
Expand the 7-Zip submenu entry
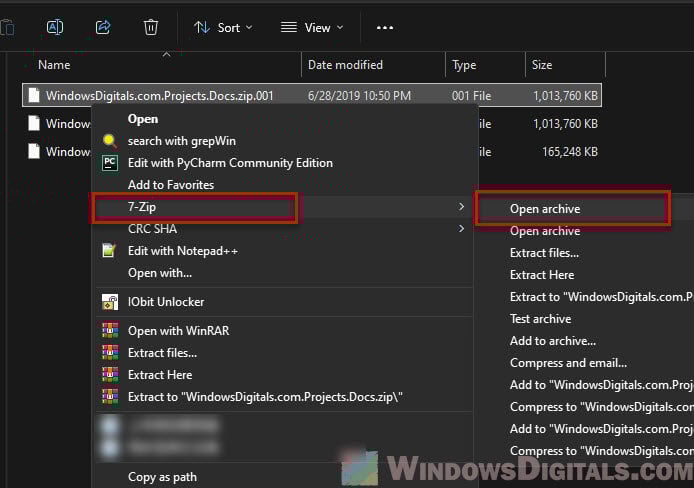pyautogui.click(x=282, y=207)
